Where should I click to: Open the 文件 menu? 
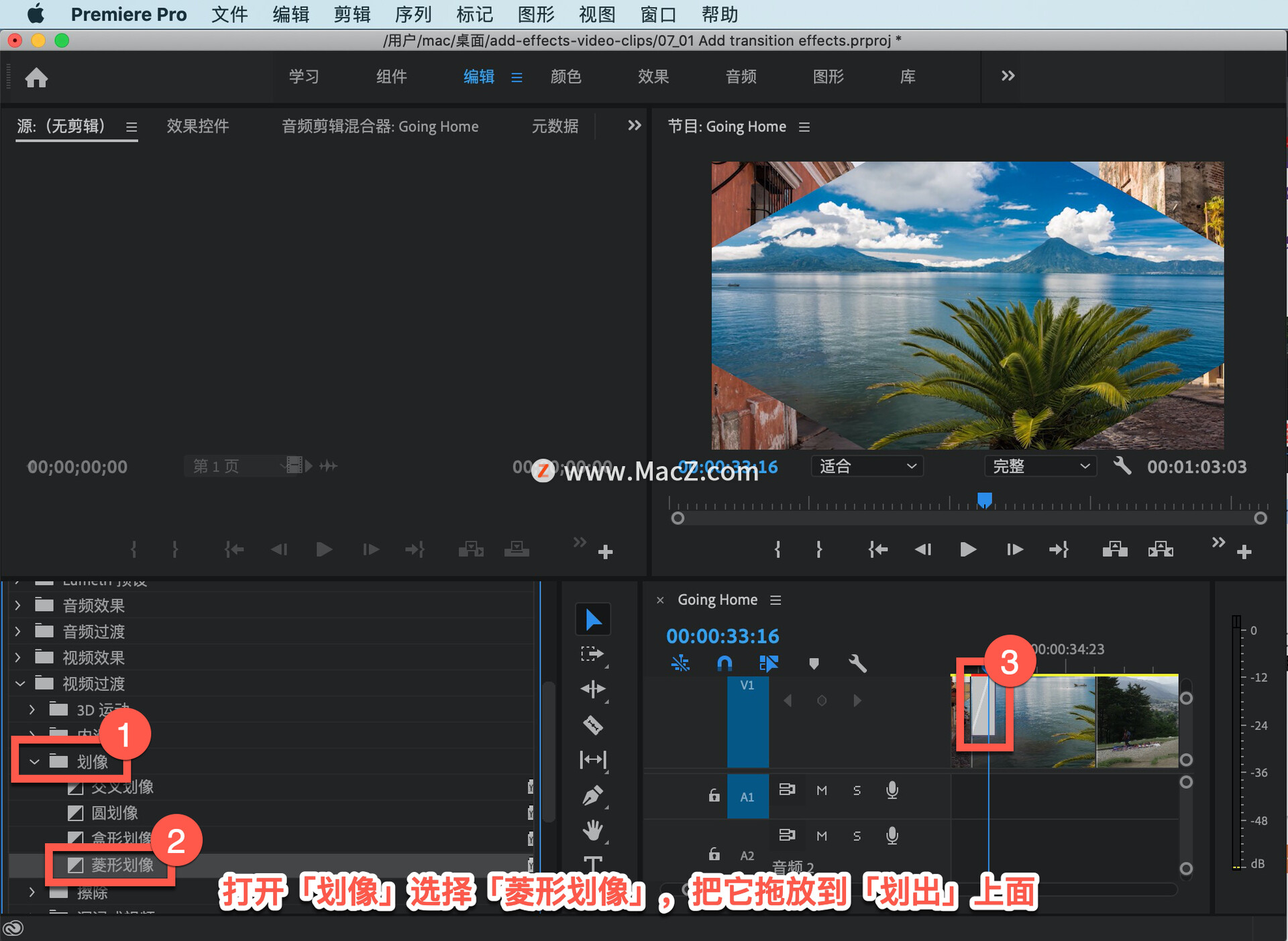229,14
